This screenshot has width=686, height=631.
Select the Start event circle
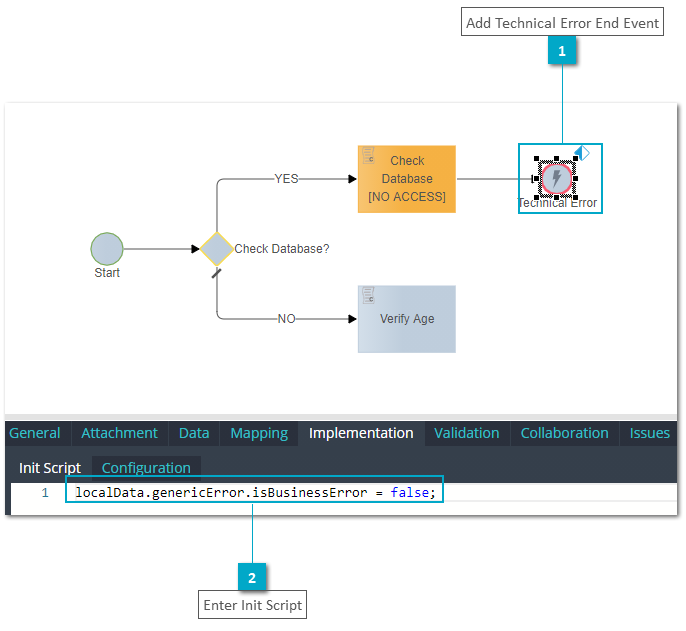click(107, 249)
